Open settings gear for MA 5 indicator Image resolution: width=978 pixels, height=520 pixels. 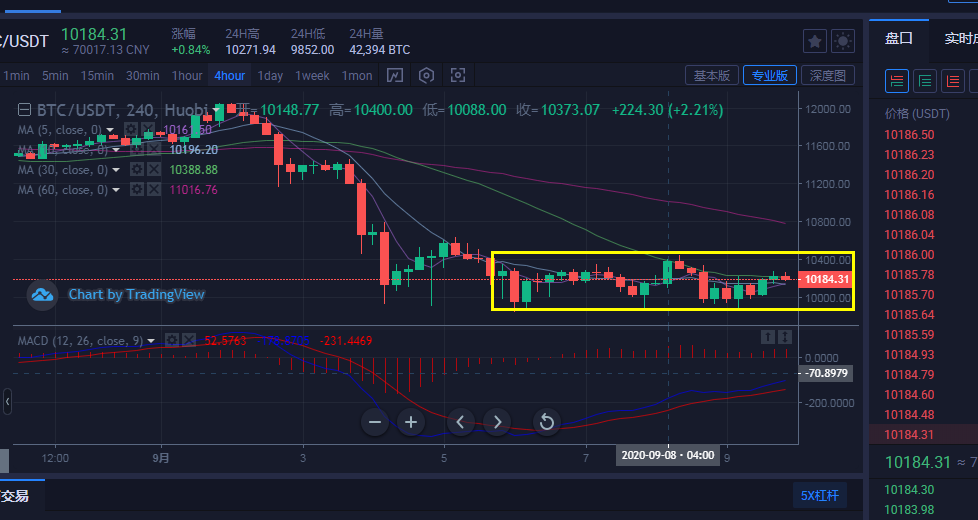tap(131, 130)
